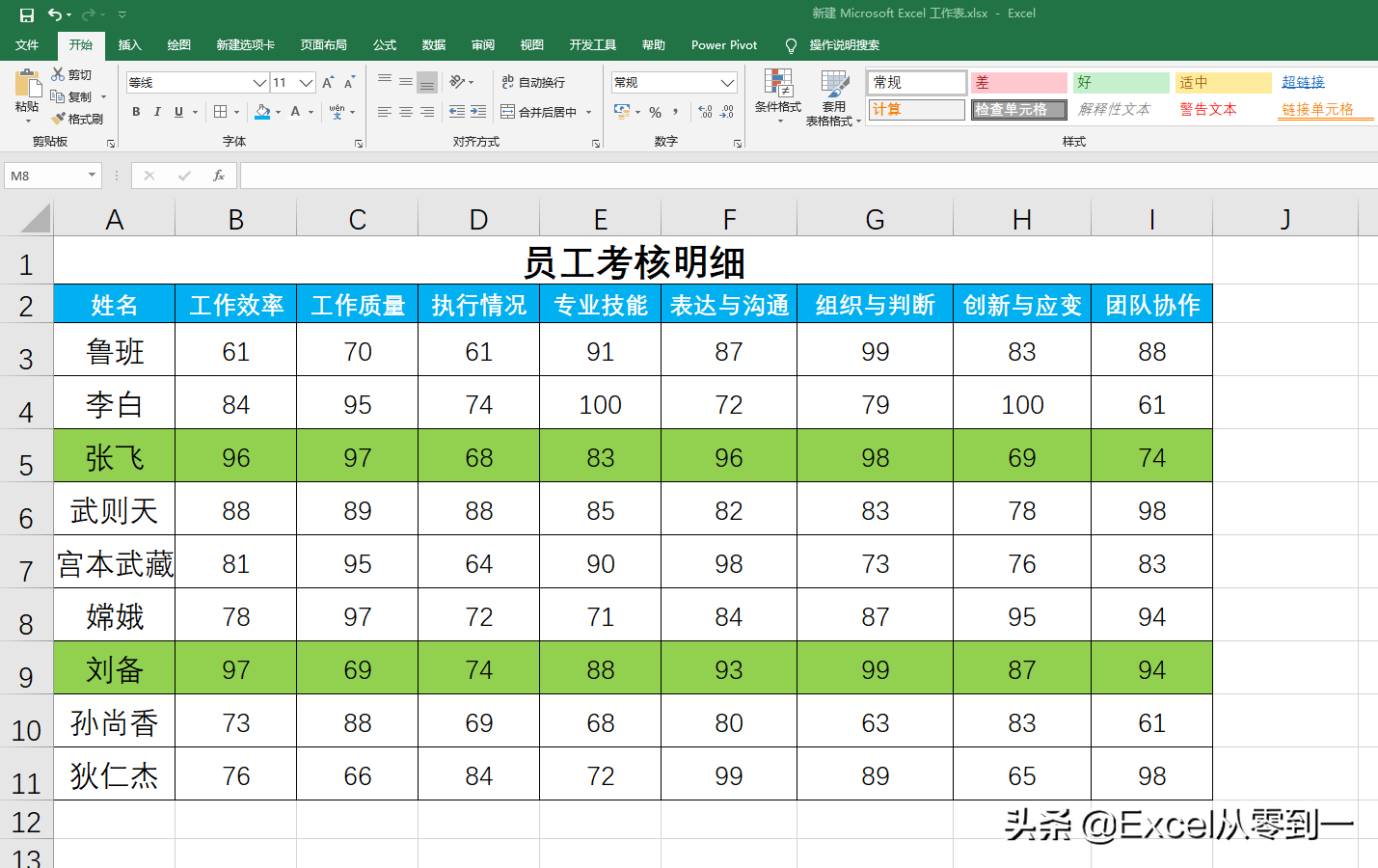Open the font color dropdown arrow

[x=311, y=112]
